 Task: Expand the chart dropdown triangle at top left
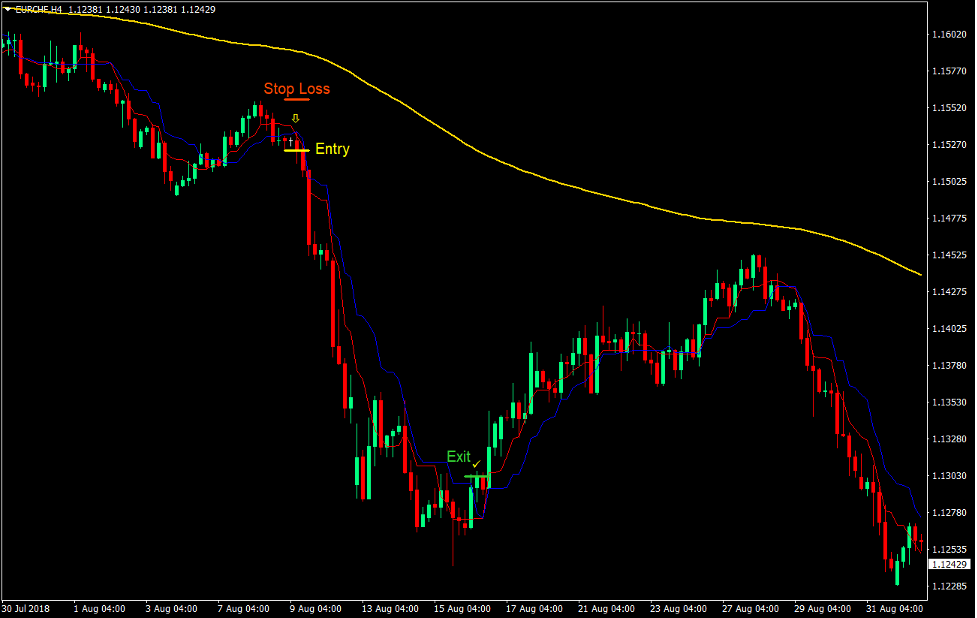7,7
